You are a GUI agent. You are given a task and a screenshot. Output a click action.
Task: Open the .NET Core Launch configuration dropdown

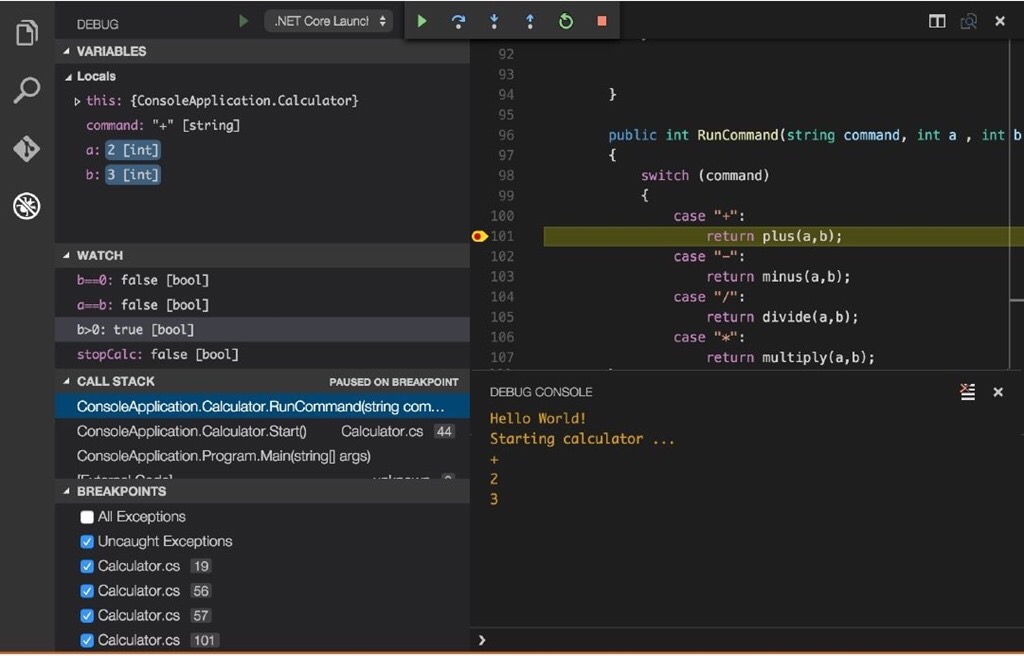pos(329,21)
